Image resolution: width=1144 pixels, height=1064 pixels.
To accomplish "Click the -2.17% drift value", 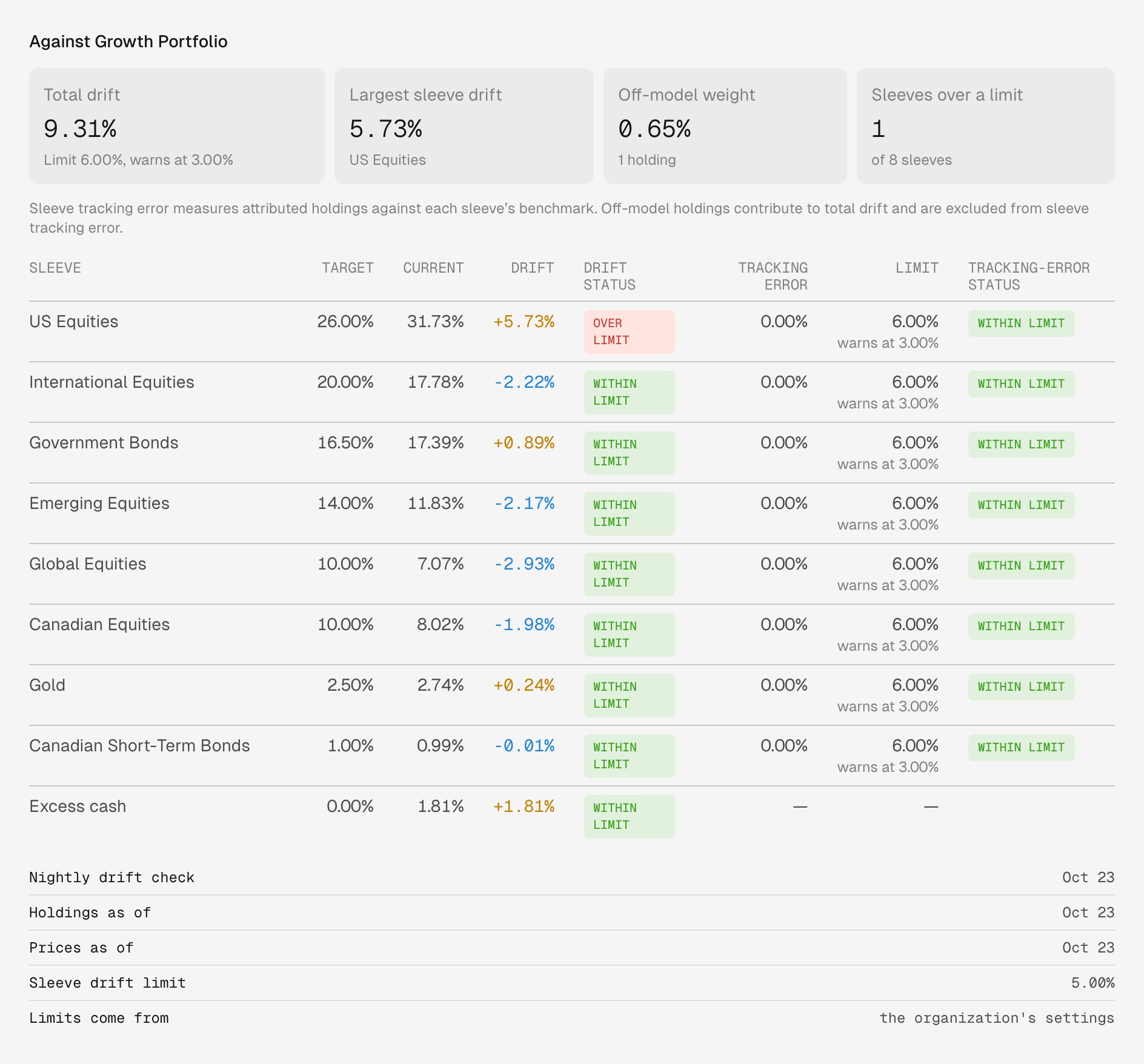I will (524, 503).
